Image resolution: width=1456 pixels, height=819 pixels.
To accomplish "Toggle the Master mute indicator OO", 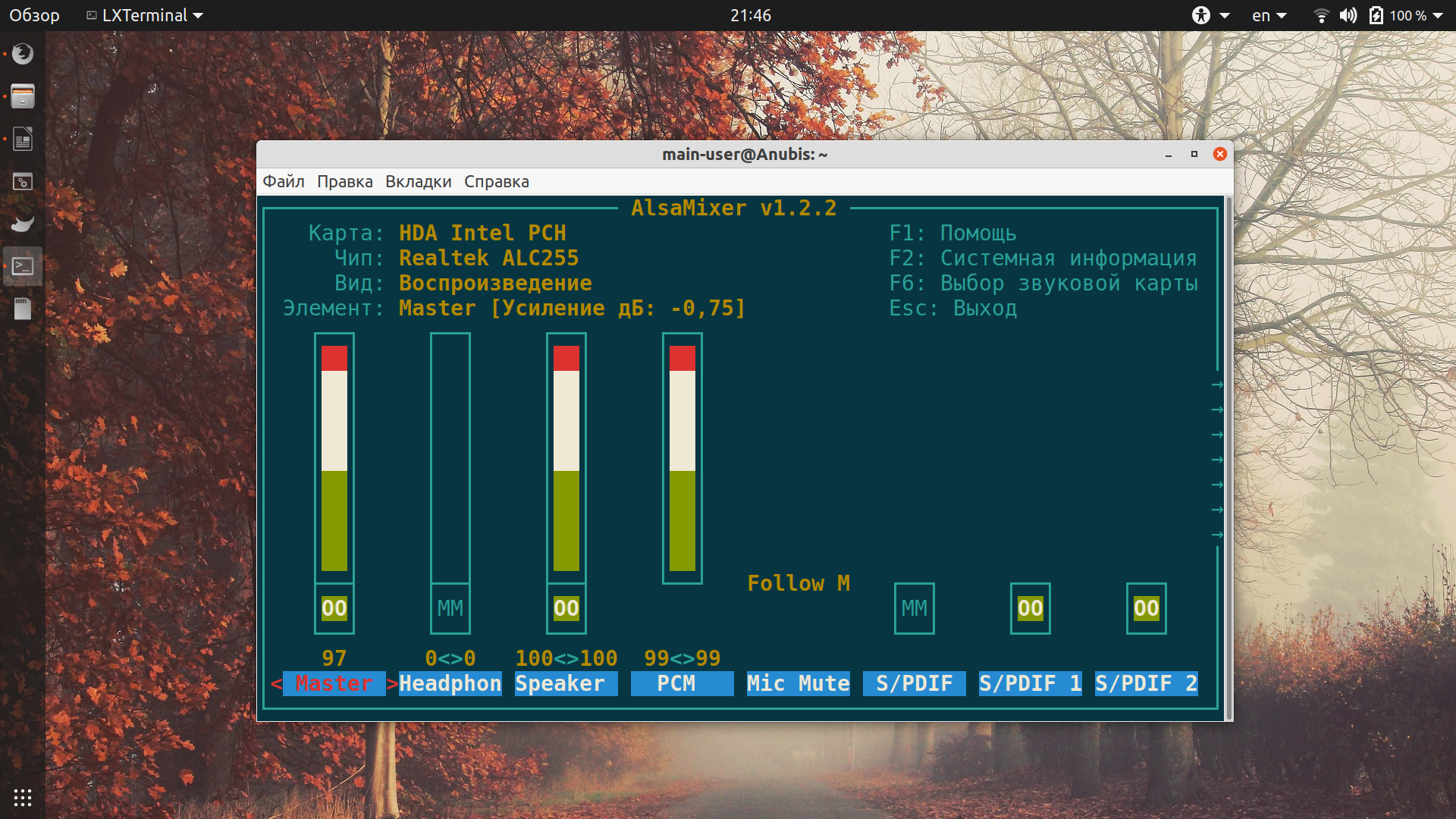I will tap(334, 608).
